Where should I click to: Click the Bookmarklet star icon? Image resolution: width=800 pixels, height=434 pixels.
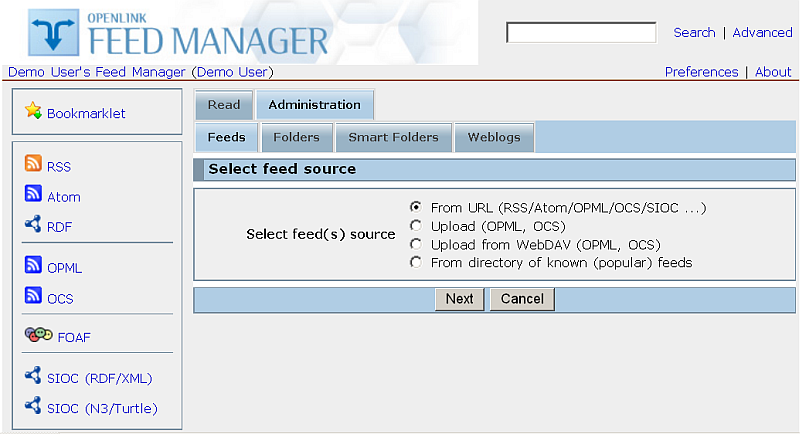click(33, 111)
